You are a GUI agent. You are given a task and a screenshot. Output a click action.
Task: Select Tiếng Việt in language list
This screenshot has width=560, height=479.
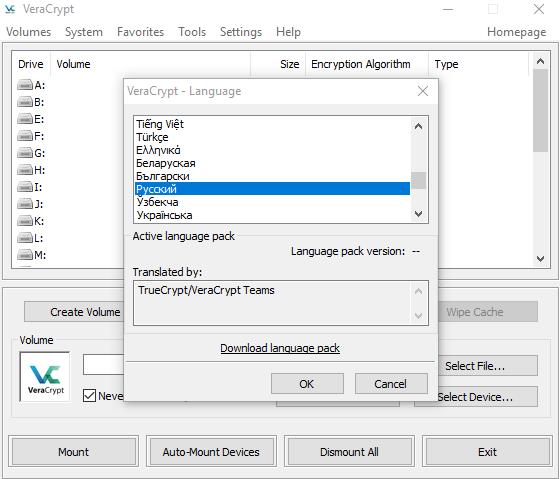(x=272, y=124)
